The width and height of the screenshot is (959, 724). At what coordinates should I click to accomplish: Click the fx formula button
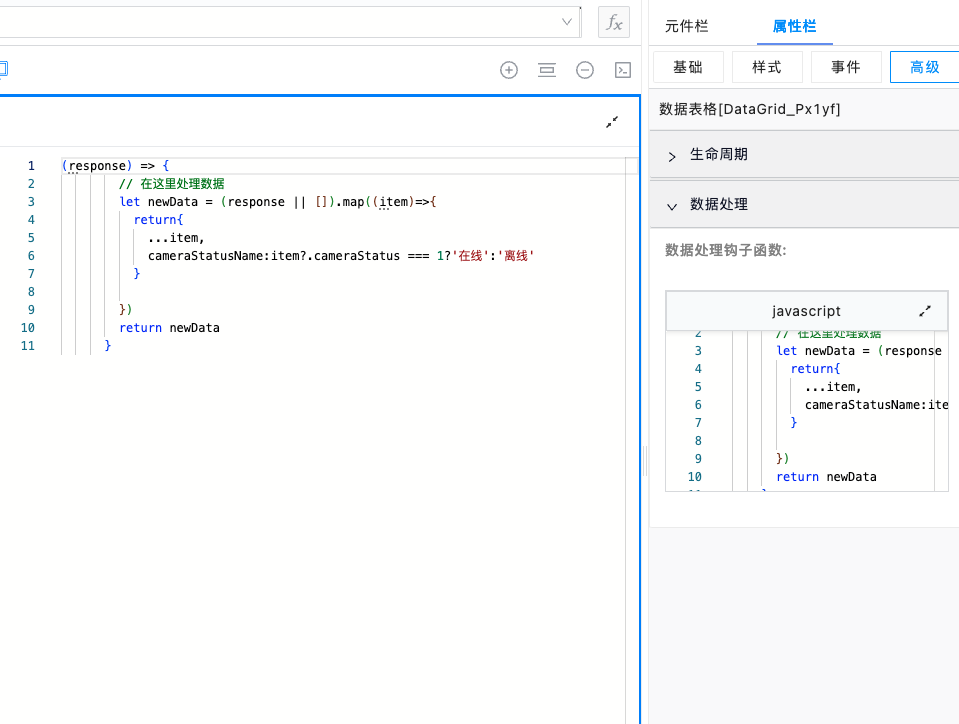[x=613, y=23]
